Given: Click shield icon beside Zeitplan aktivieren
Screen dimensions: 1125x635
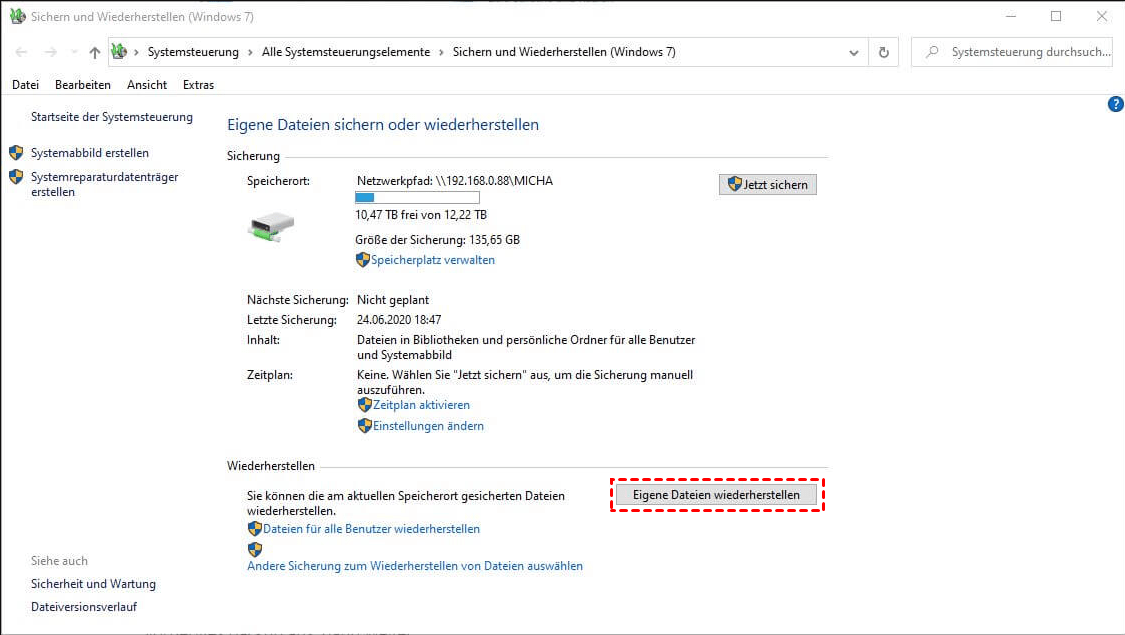Looking at the screenshot, I should [364, 405].
